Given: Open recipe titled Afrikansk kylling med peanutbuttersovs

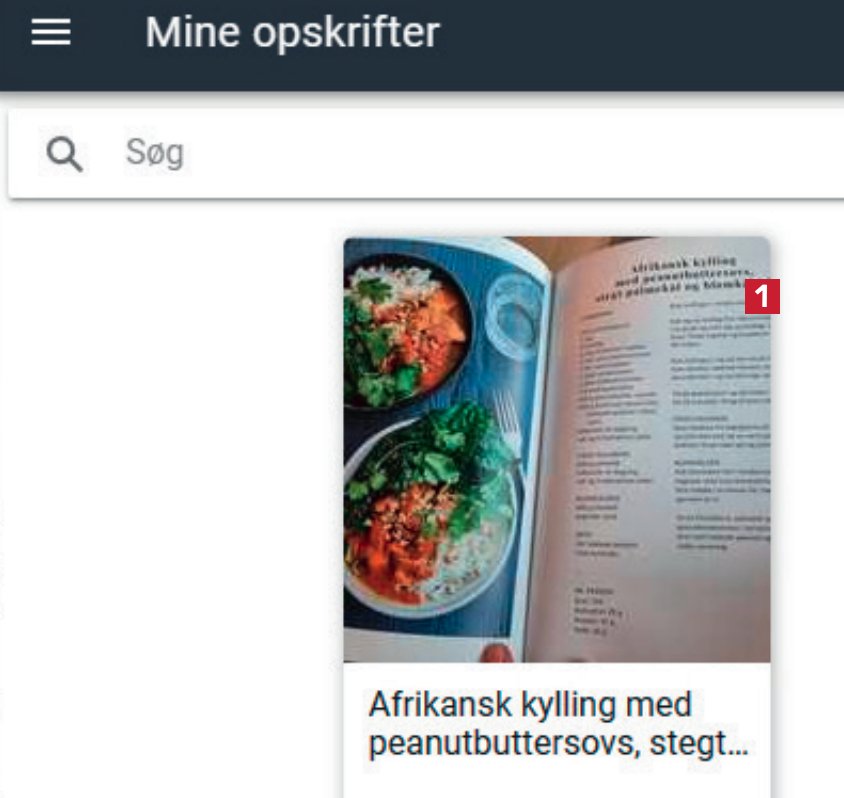Looking at the screenshot, I should coord(558,724).
